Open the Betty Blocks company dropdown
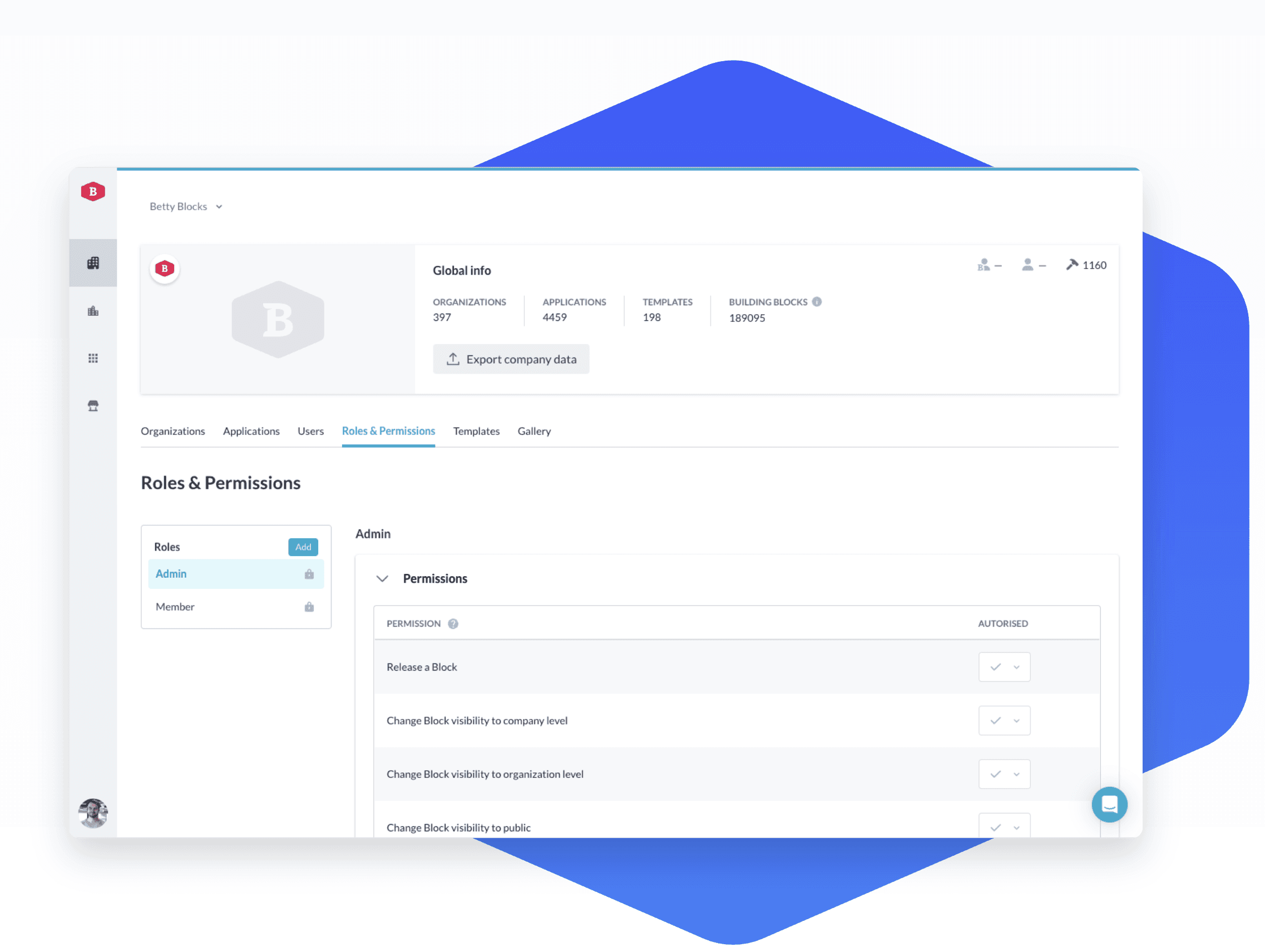 coord(186,207)
